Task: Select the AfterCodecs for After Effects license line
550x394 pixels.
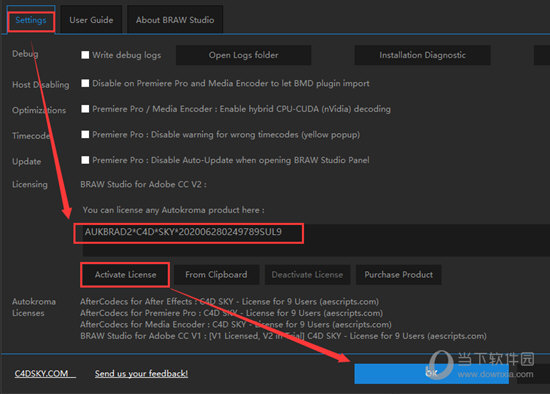Action: (x=229, y=302)
